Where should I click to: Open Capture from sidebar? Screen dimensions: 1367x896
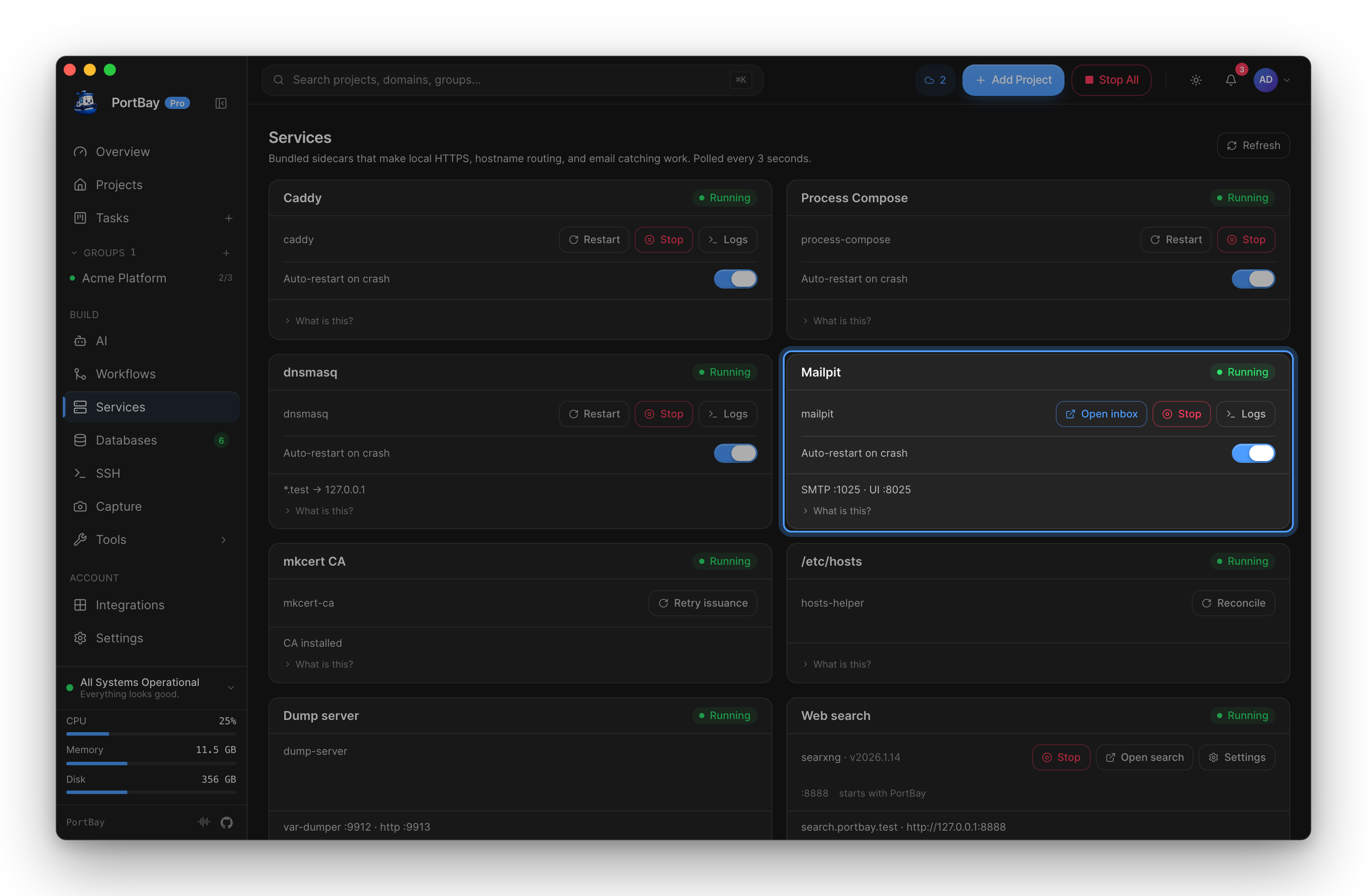point(151,506)
